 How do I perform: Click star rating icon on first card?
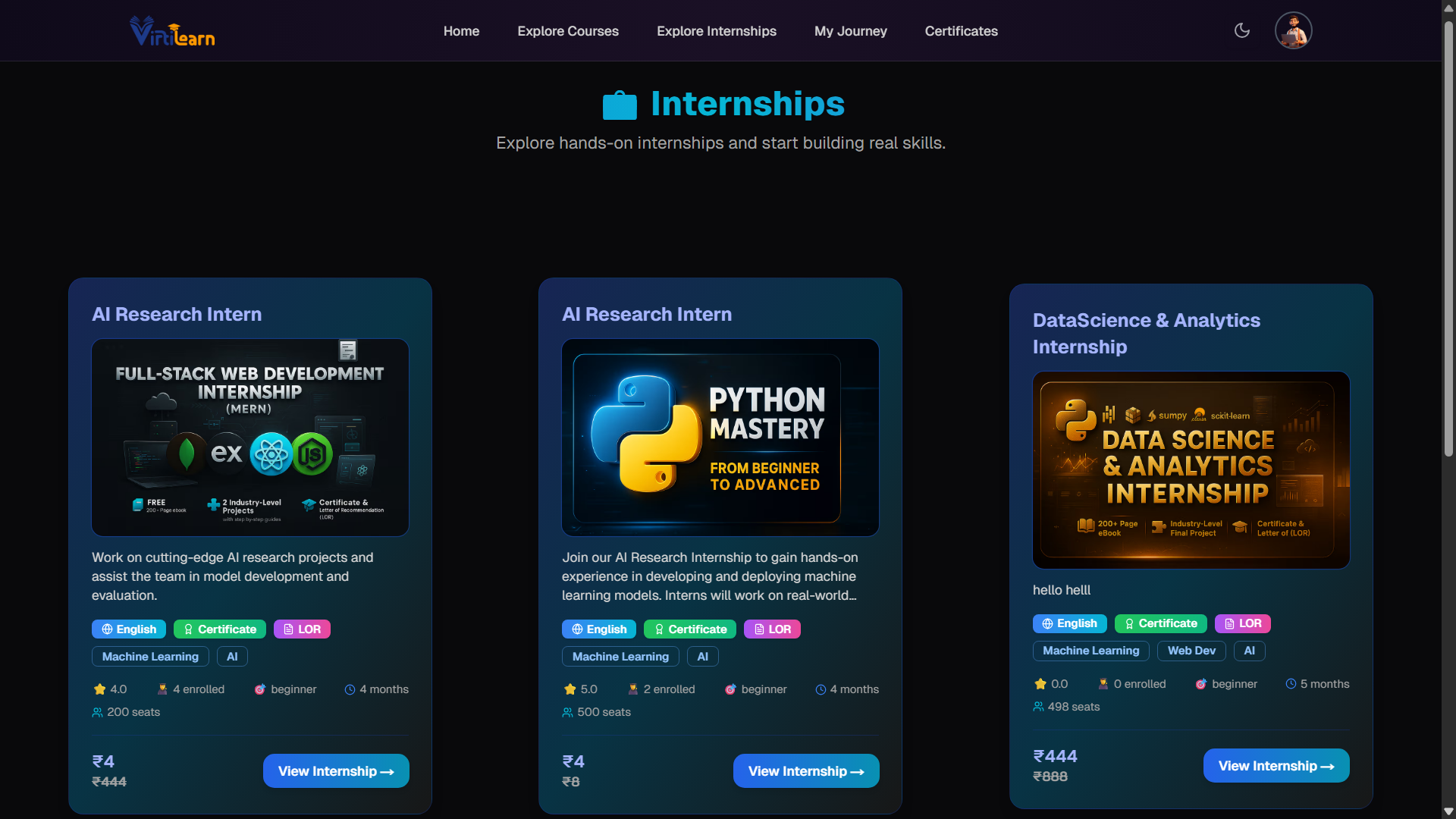pyautogui.click(x=99, y=689)
